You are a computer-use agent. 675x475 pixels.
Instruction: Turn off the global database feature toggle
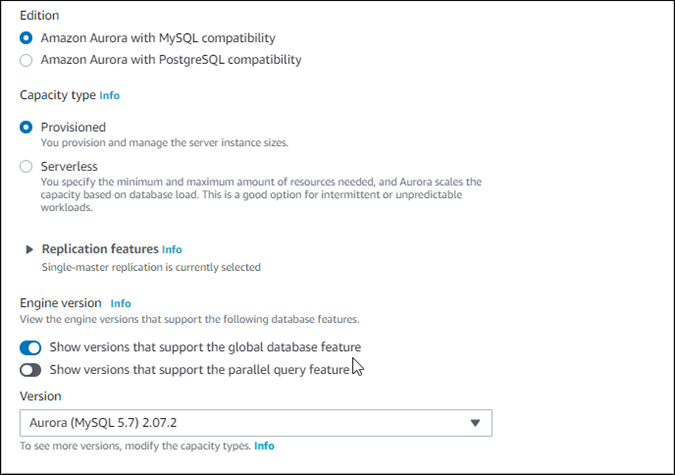tap(30, 347)
